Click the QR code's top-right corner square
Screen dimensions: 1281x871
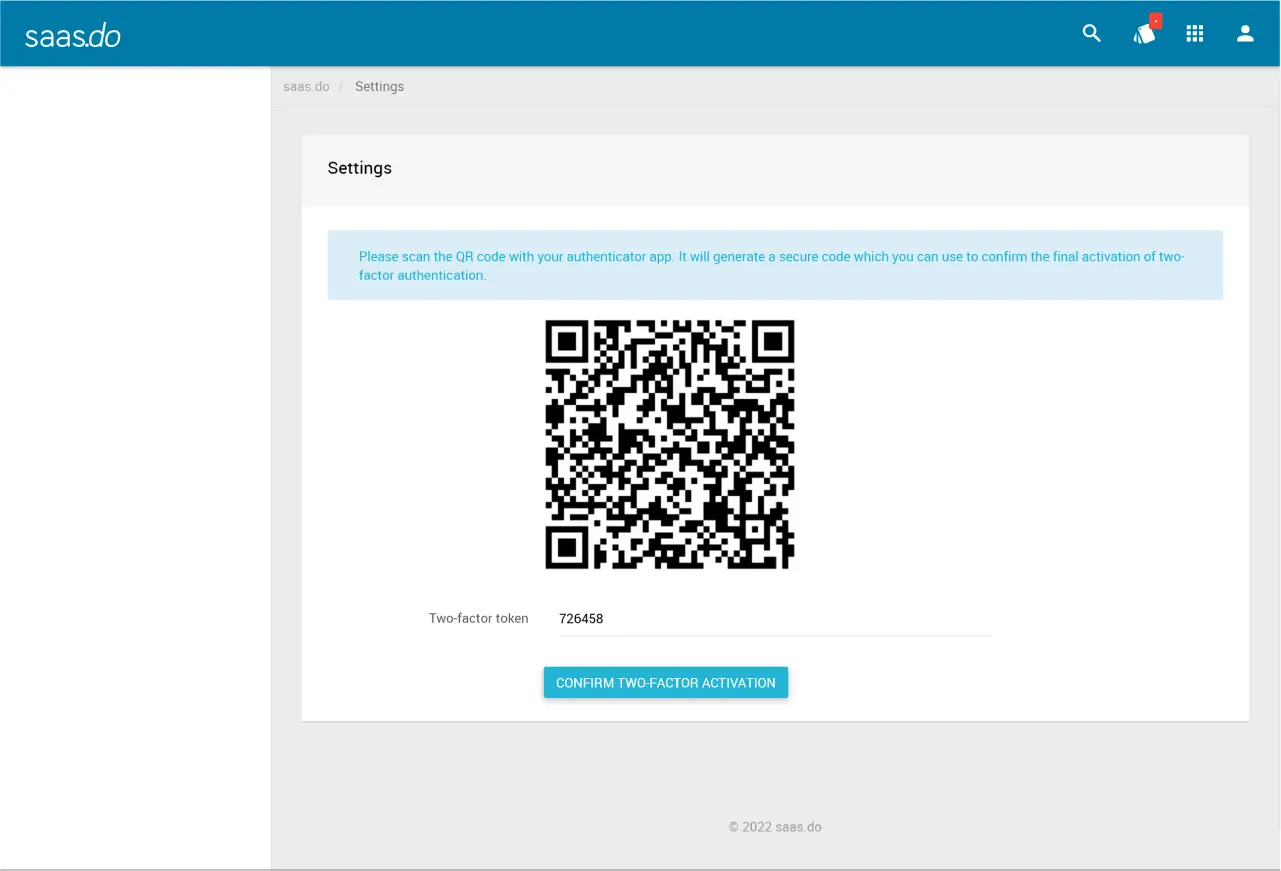click(772, 342)
